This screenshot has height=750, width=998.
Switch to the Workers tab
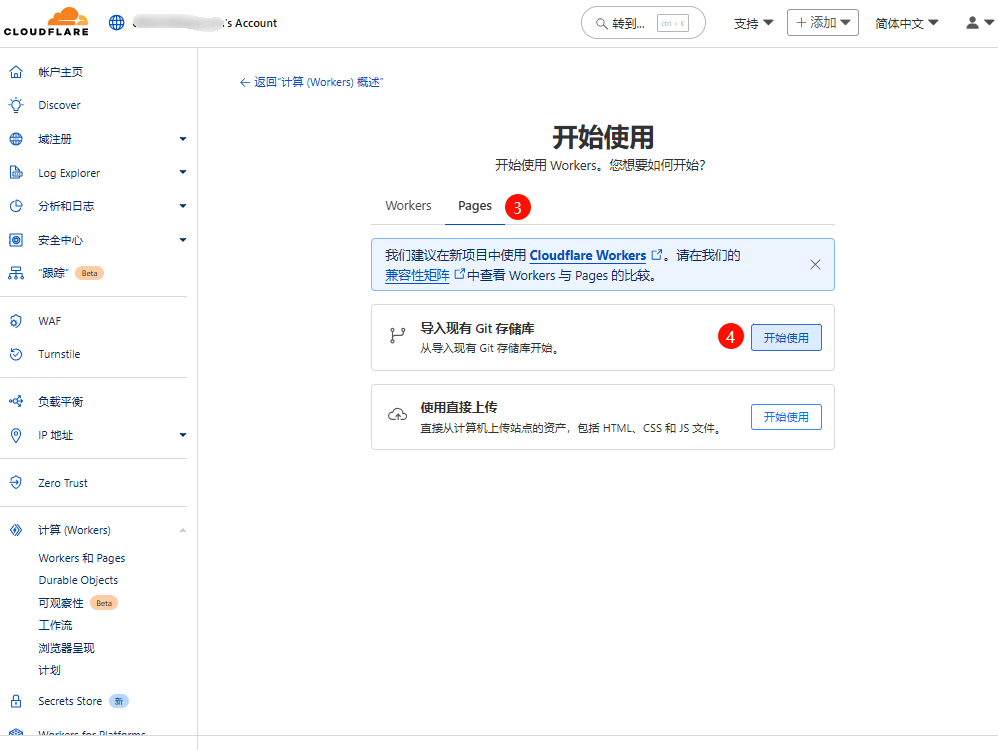click(408, 206)
